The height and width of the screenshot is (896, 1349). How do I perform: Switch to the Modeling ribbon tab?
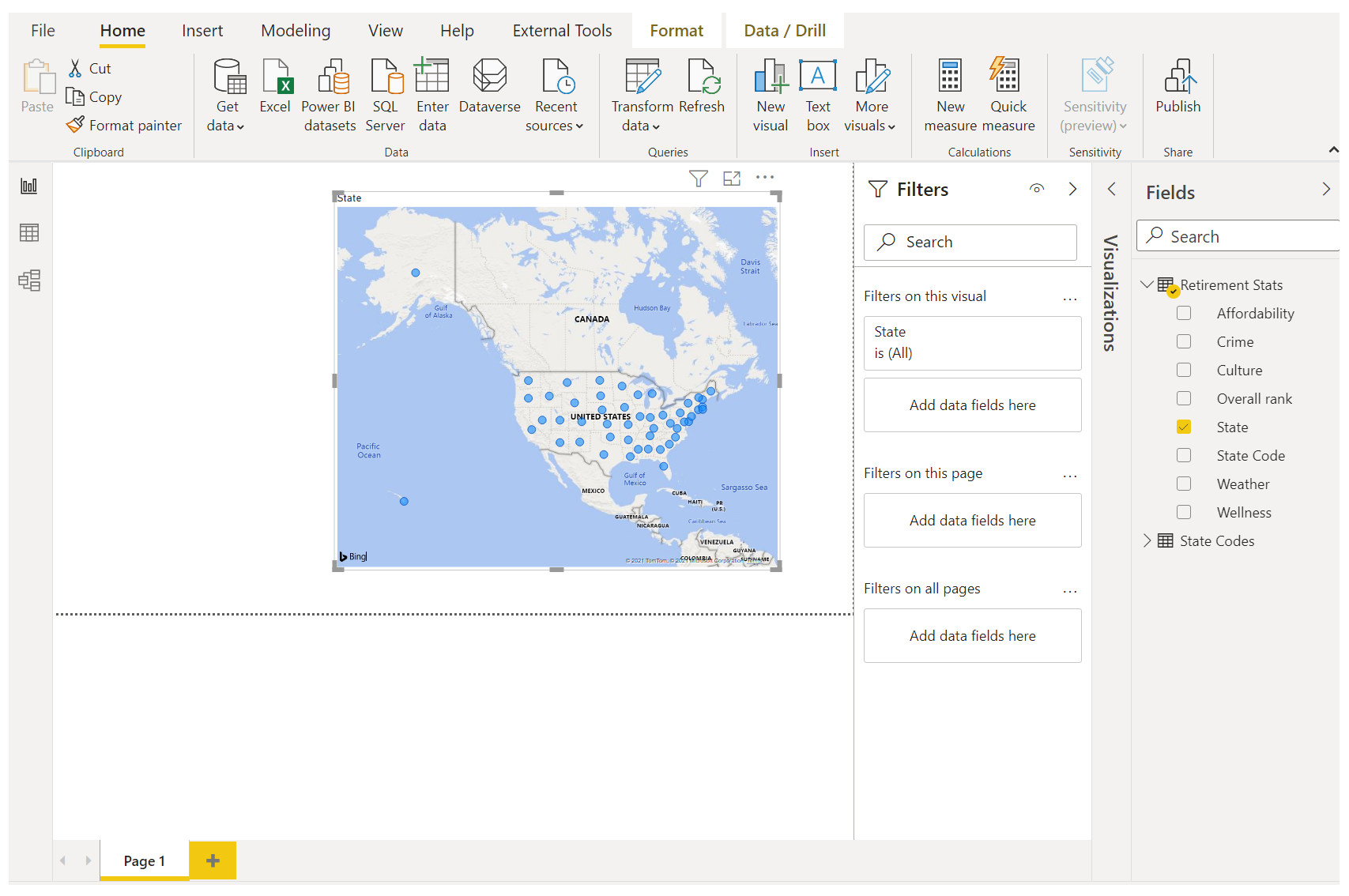click(296, 31)
